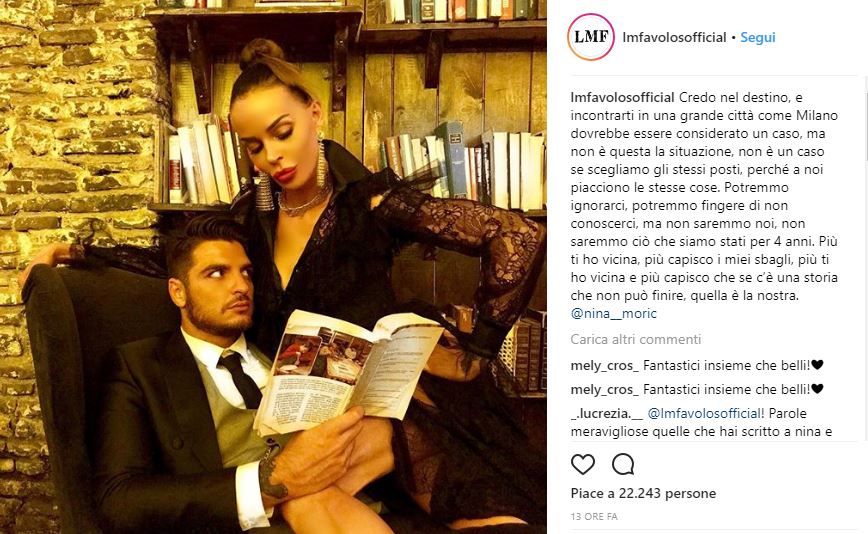Open second mely_cros_ commenter profile
This screenshot has height=534, width=868.
(x=604, y=389)
